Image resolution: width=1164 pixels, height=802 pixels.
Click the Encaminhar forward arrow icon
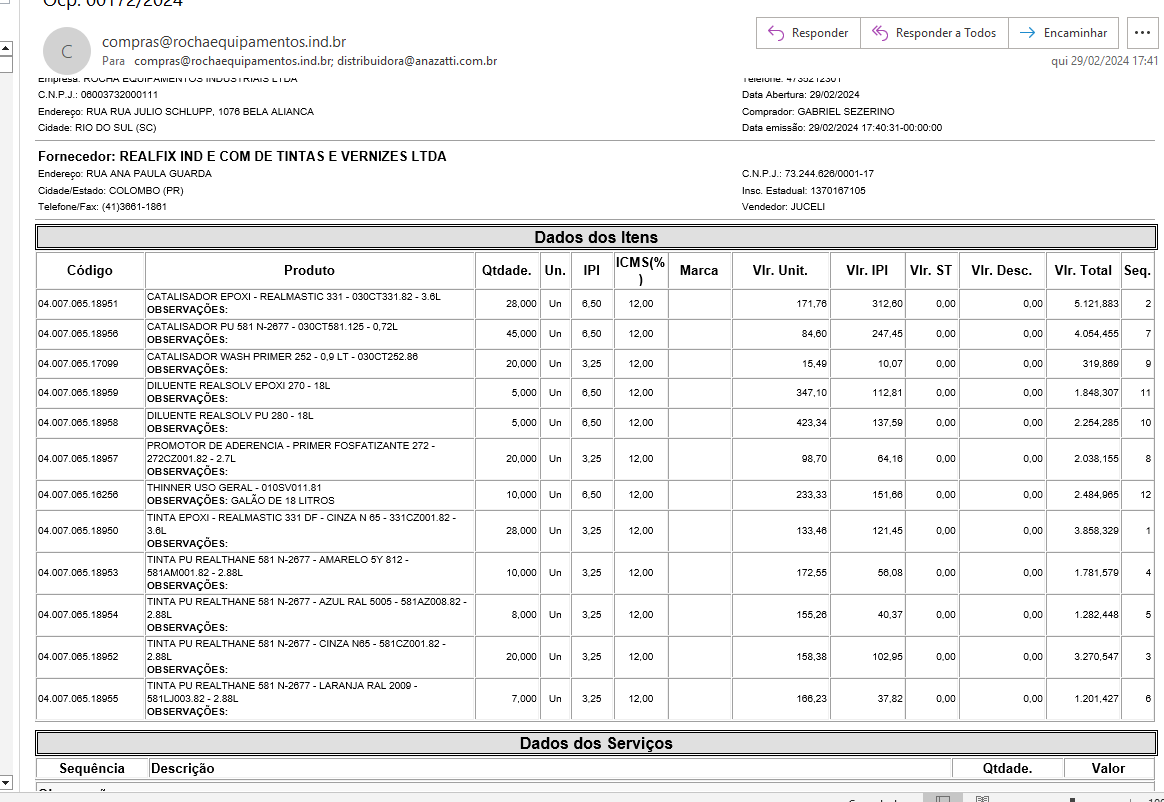(1026, 33)
